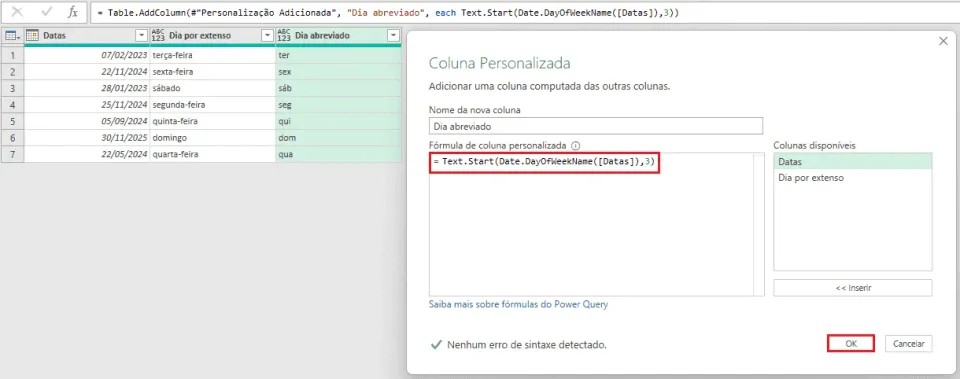The image size is (960, 379).
Task: Click the cell ter
Action: click(339, 56)
